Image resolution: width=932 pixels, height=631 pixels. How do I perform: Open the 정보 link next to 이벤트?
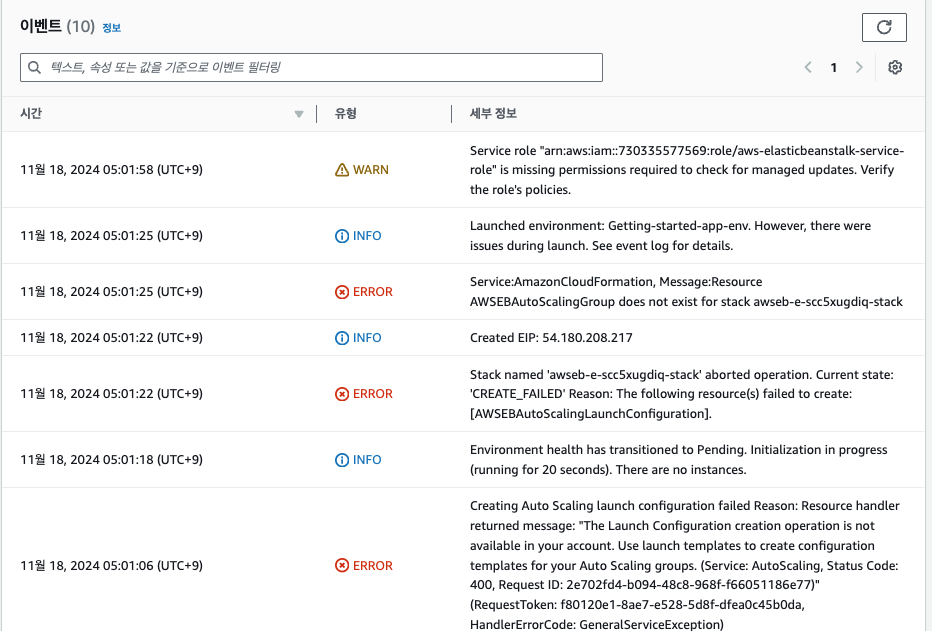[111, 27]
